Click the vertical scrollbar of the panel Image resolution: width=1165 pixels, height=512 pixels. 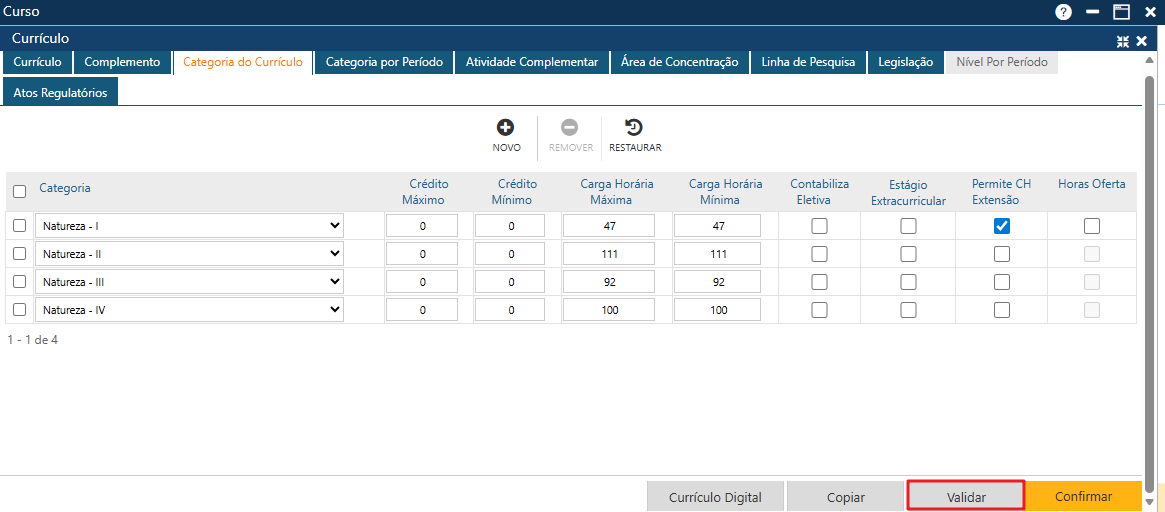[x=1150, y=282]
